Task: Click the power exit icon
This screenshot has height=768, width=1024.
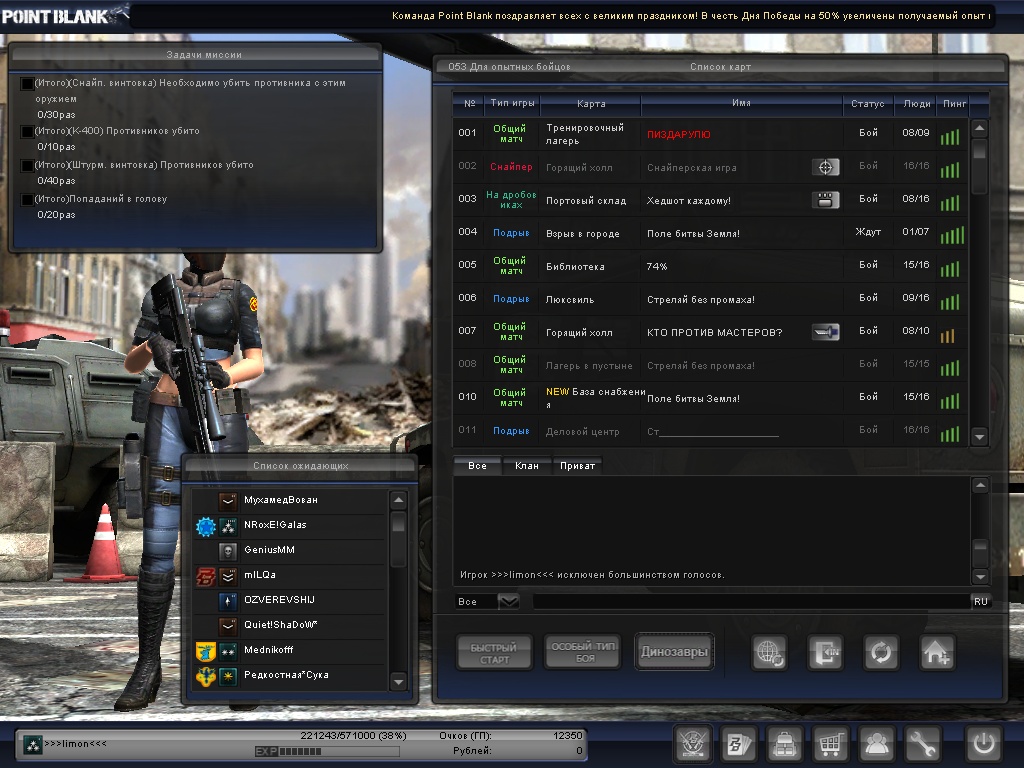Action: click(x=983, y=744)
